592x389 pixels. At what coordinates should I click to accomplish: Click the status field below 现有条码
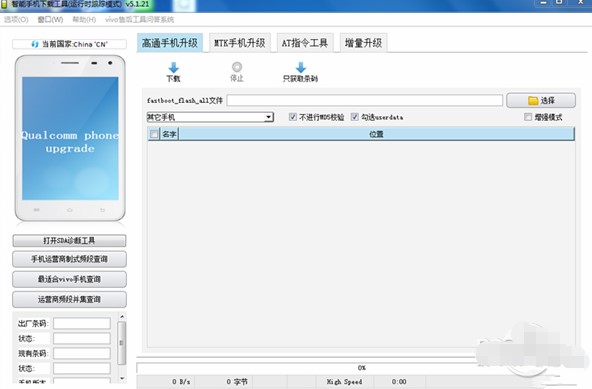[x=82, y=368]
